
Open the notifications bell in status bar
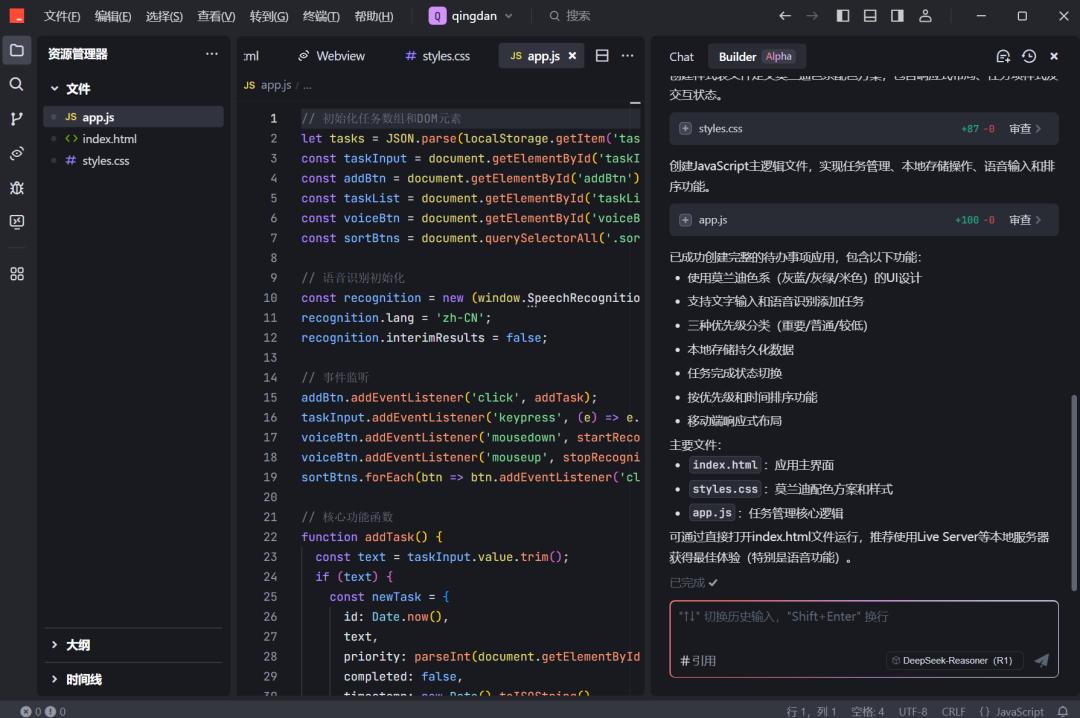point(1063,711)
